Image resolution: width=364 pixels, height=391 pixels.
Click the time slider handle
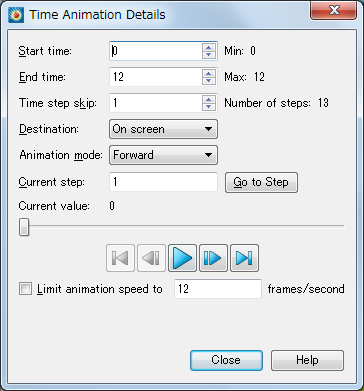(24, 227)
